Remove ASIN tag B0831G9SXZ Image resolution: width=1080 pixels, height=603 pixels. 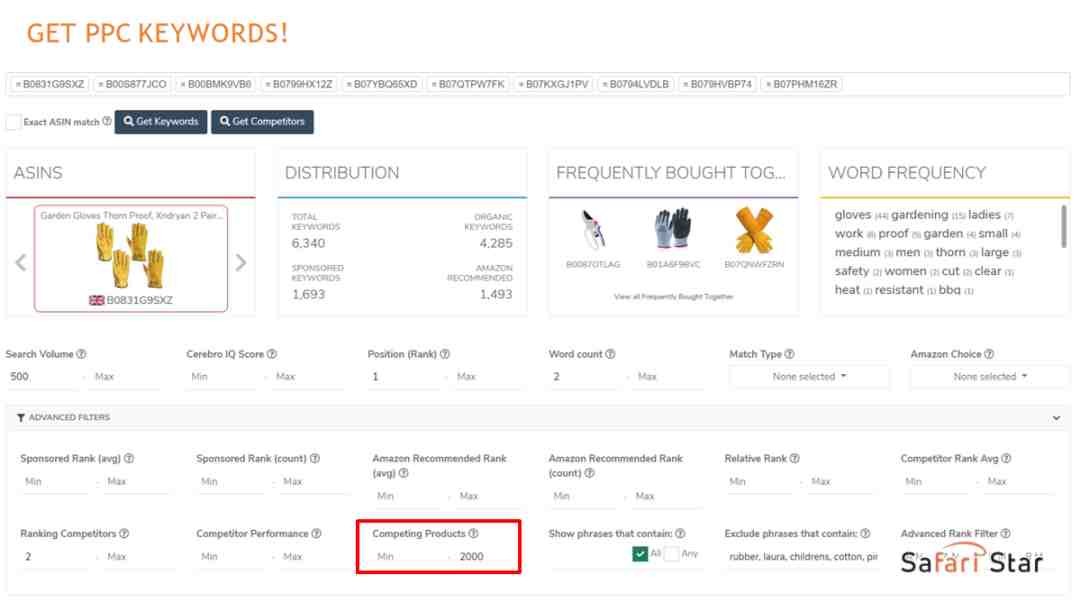point(19,85)
